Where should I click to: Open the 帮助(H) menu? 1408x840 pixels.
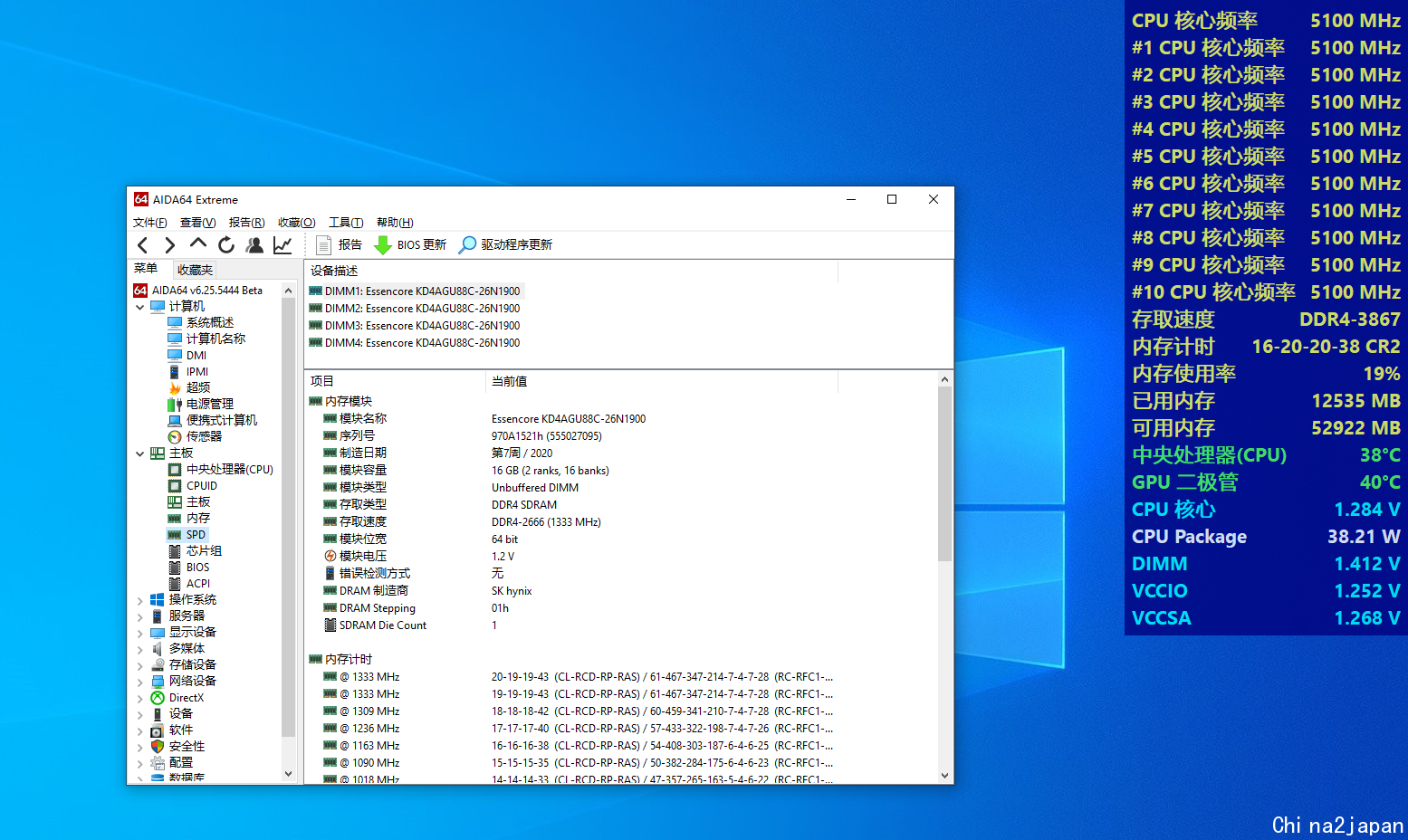[x=395, y=223]
